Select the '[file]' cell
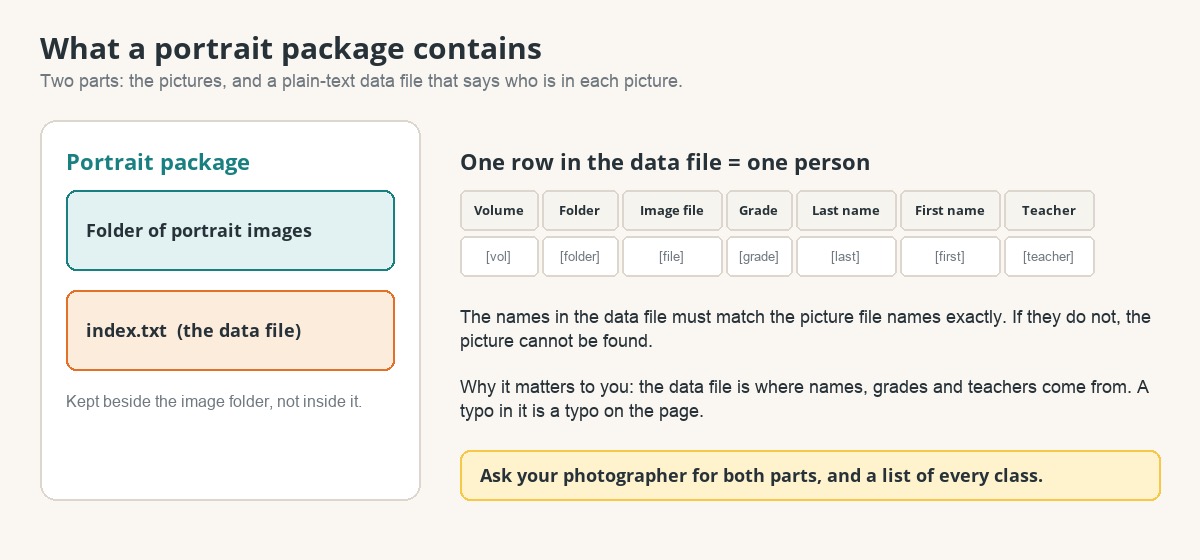The image size is (1200, 560). pyautogui.click(x=672, y=256)
